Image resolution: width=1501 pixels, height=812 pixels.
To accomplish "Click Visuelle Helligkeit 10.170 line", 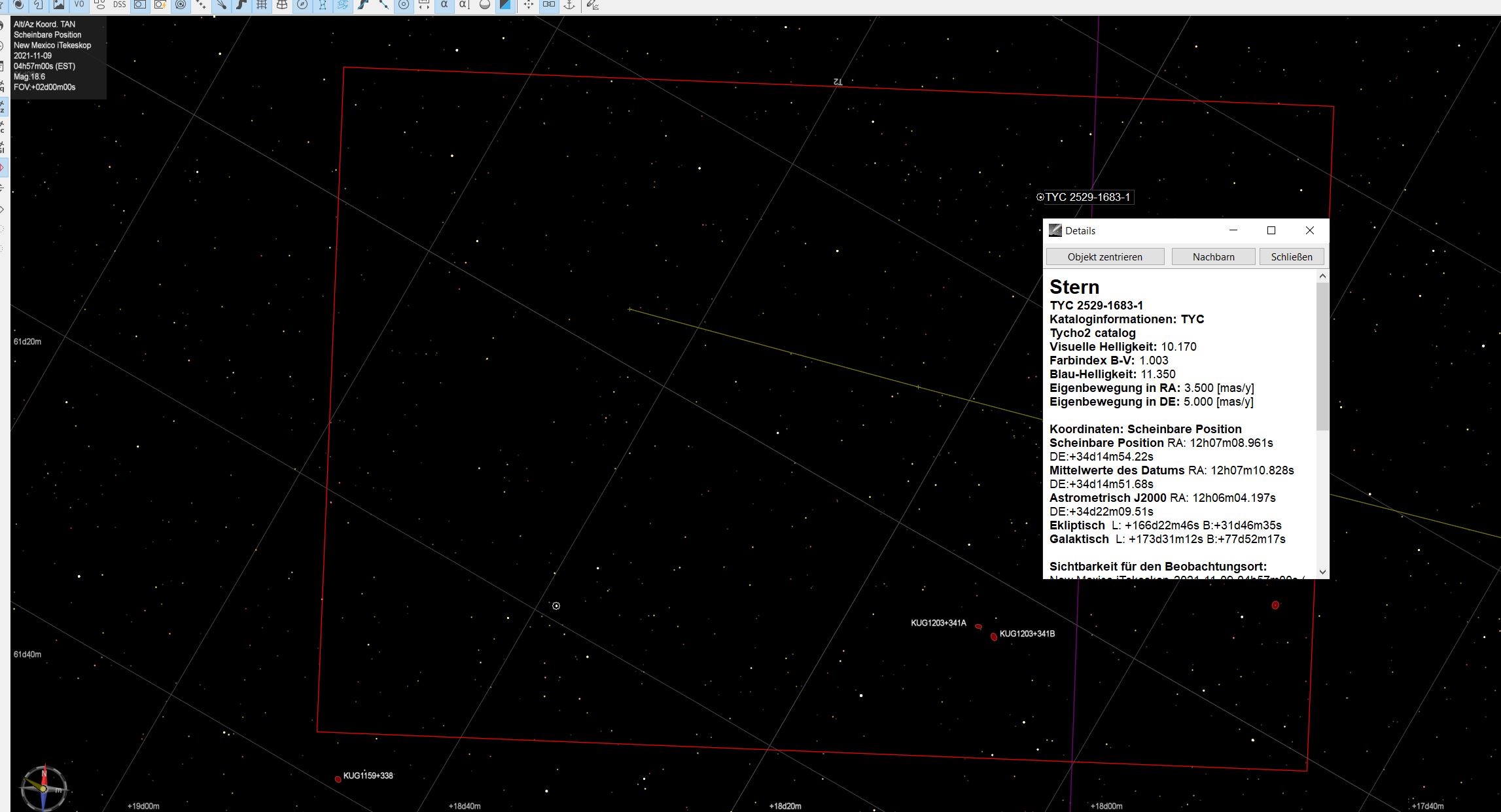I will point(1123,347).
